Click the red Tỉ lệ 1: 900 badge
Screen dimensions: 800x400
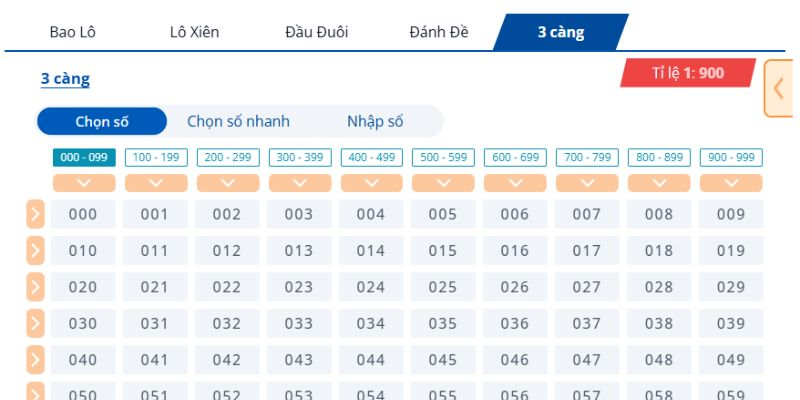pyautogui.click(x=687, y=73)
